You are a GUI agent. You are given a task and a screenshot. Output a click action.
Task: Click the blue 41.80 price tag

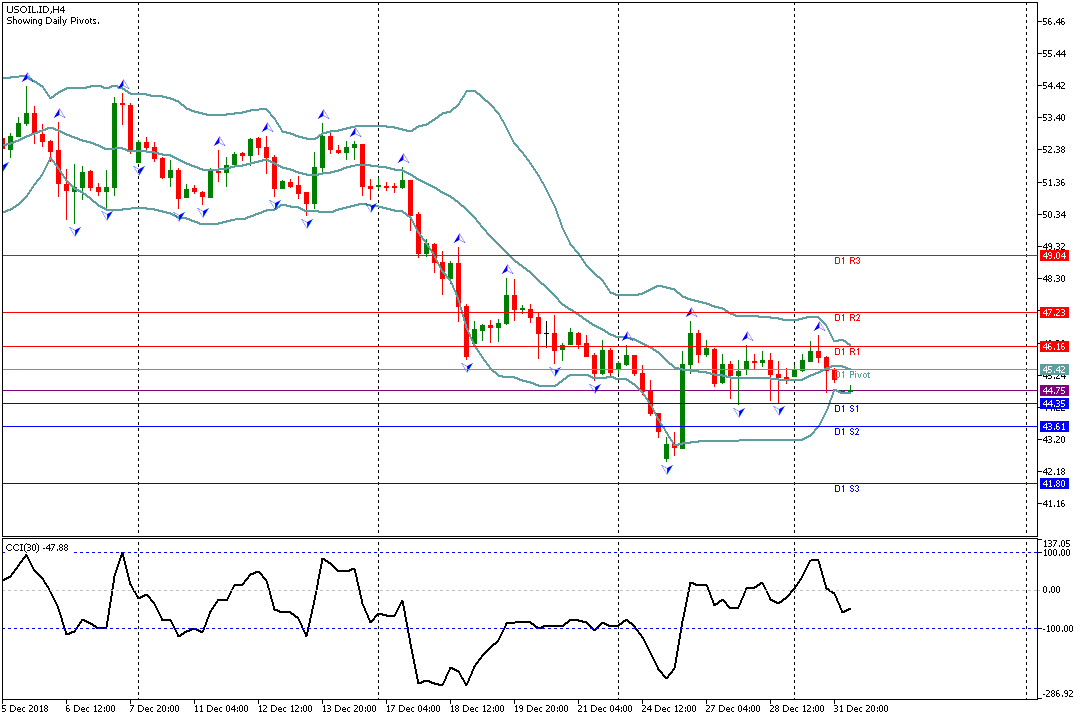[x=1054, y=484]
